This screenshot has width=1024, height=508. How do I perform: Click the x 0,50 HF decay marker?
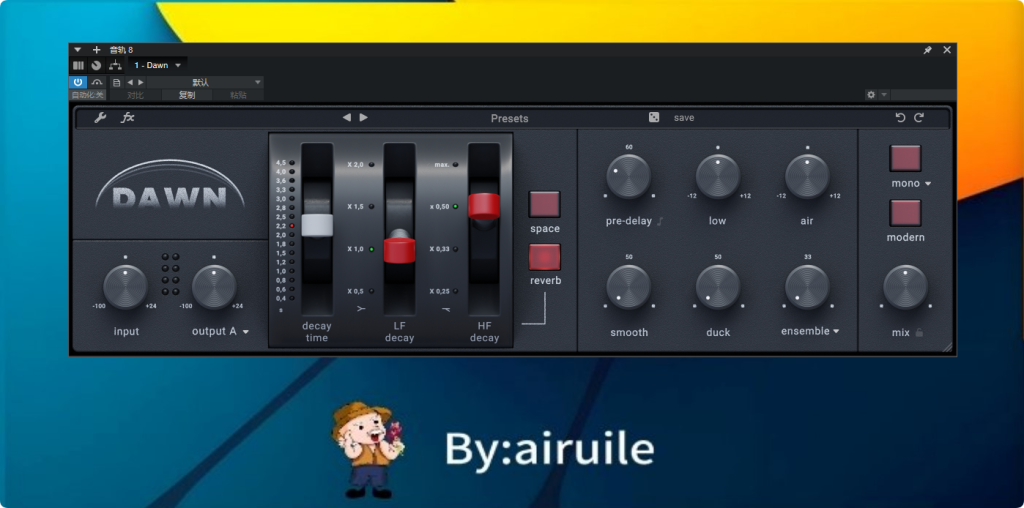(x=443, y=206)
